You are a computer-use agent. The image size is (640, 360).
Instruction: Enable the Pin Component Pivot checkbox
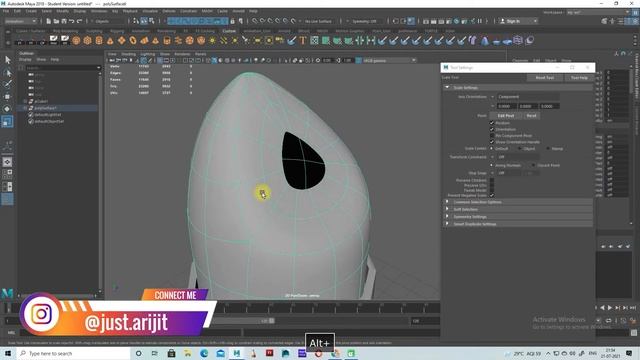tap(492, 136)
